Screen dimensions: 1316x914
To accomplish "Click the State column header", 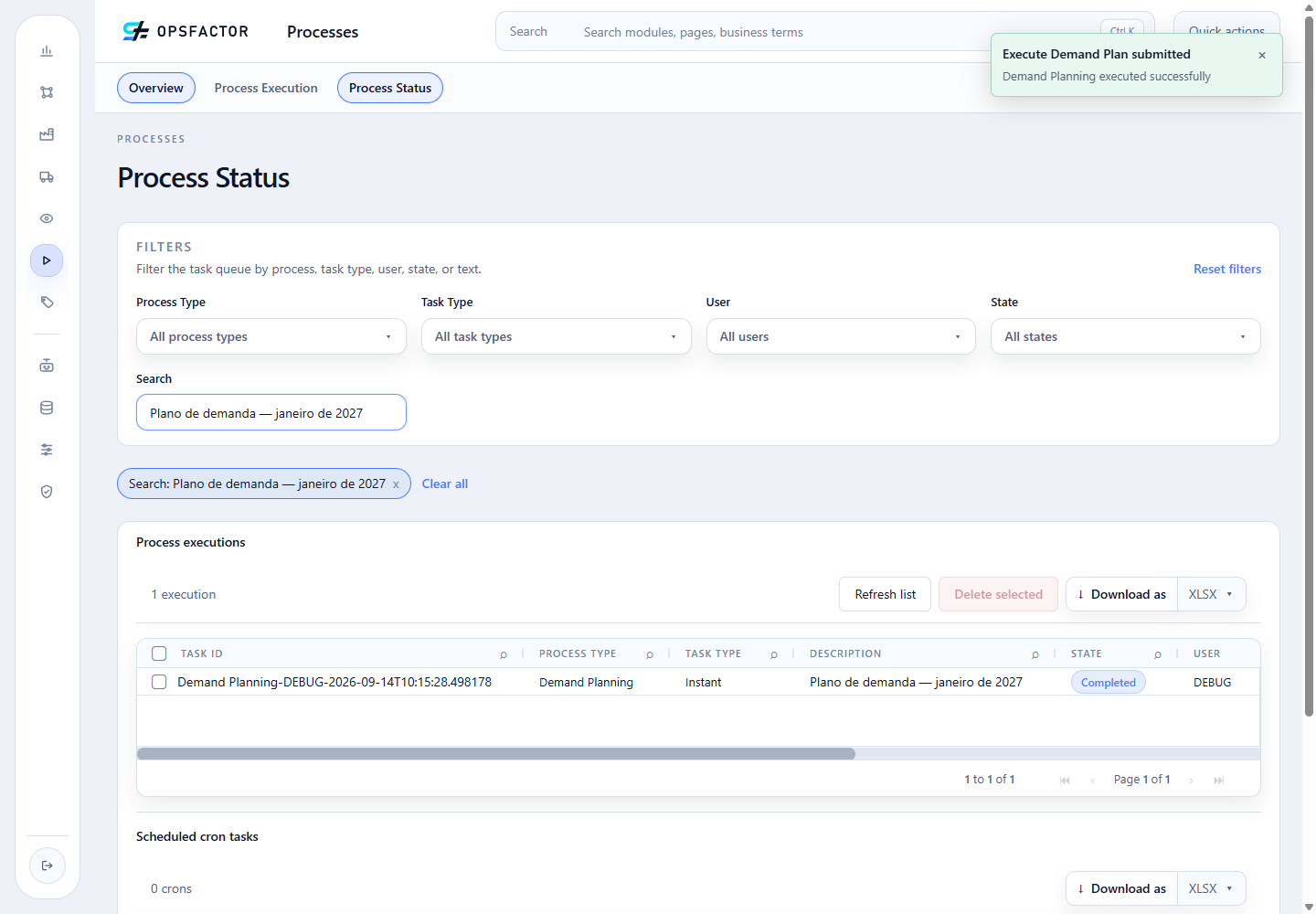I will (x=1086, y=654).
